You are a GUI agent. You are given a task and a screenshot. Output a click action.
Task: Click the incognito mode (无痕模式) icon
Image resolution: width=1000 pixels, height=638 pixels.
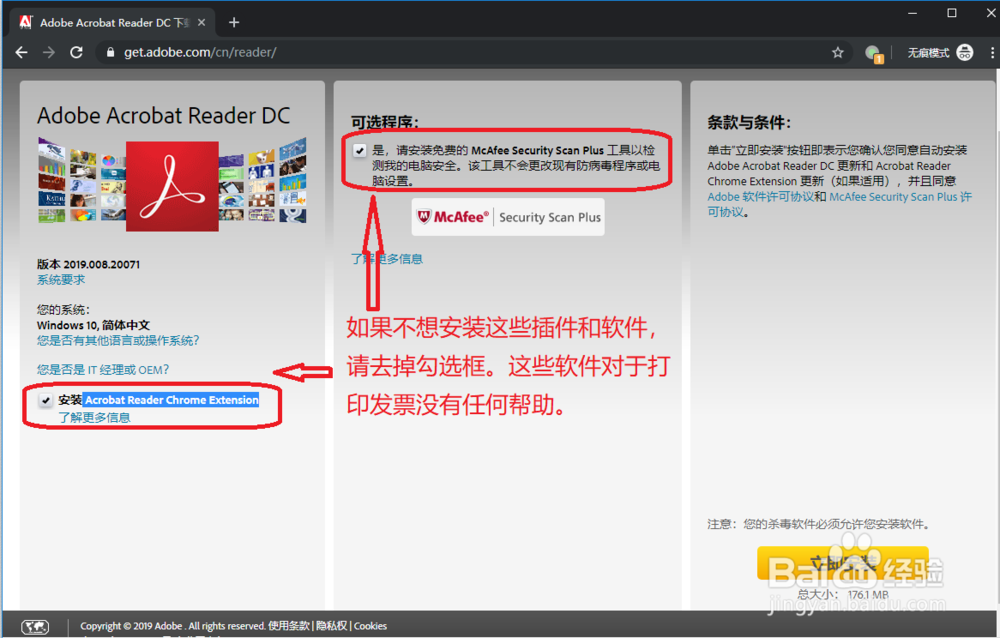965,53
